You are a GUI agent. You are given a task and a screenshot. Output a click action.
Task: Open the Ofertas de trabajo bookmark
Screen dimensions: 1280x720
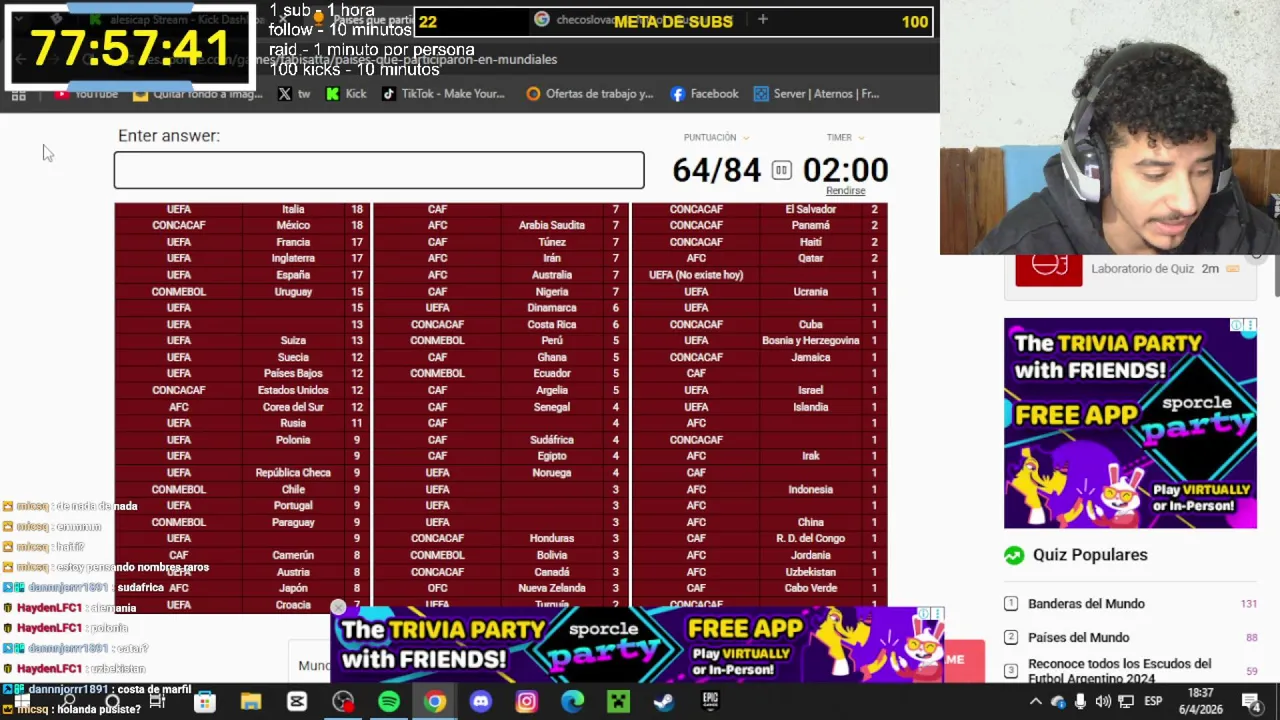coord(589,94)
